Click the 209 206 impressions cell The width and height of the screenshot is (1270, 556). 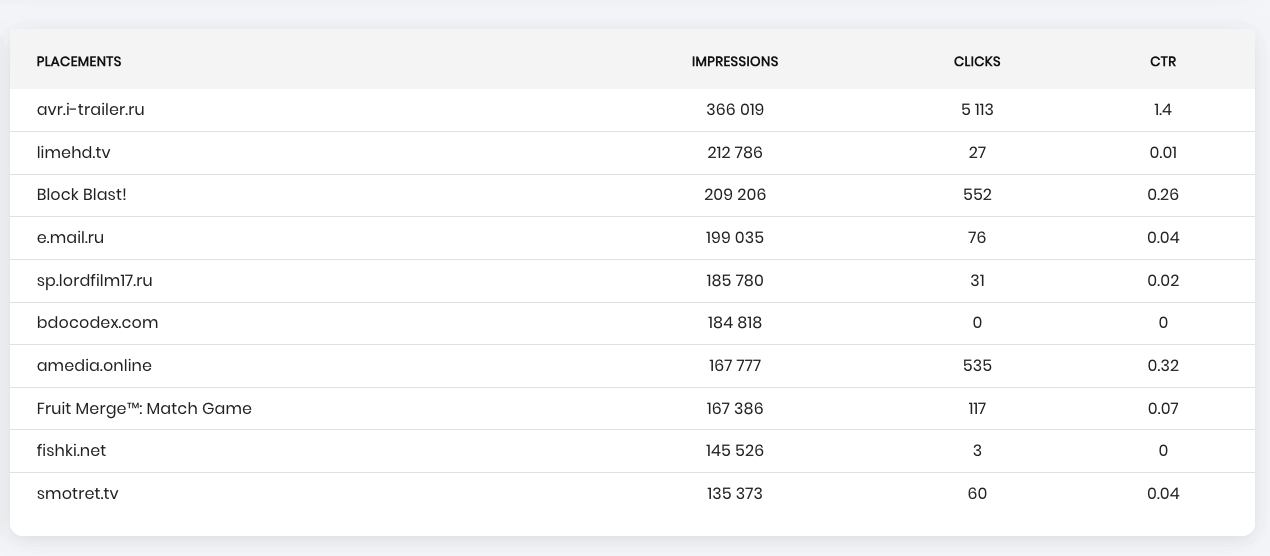735,195
